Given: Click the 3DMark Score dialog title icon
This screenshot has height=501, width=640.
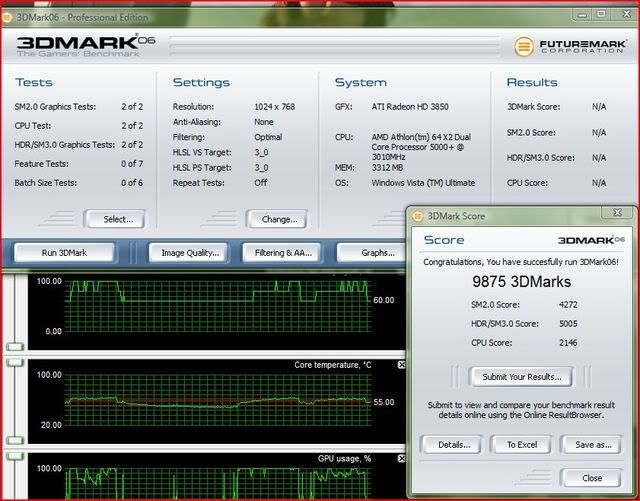Looking at the screenshot, I should tap(414, 213).
